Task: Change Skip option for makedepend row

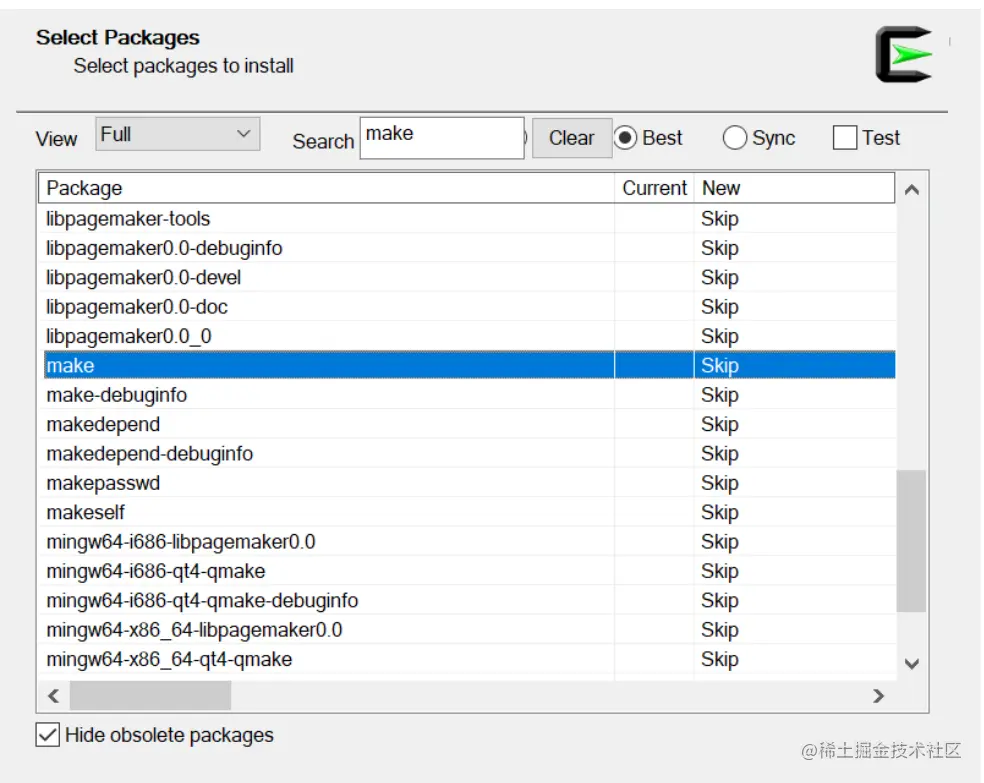Action: click(720, 425)
